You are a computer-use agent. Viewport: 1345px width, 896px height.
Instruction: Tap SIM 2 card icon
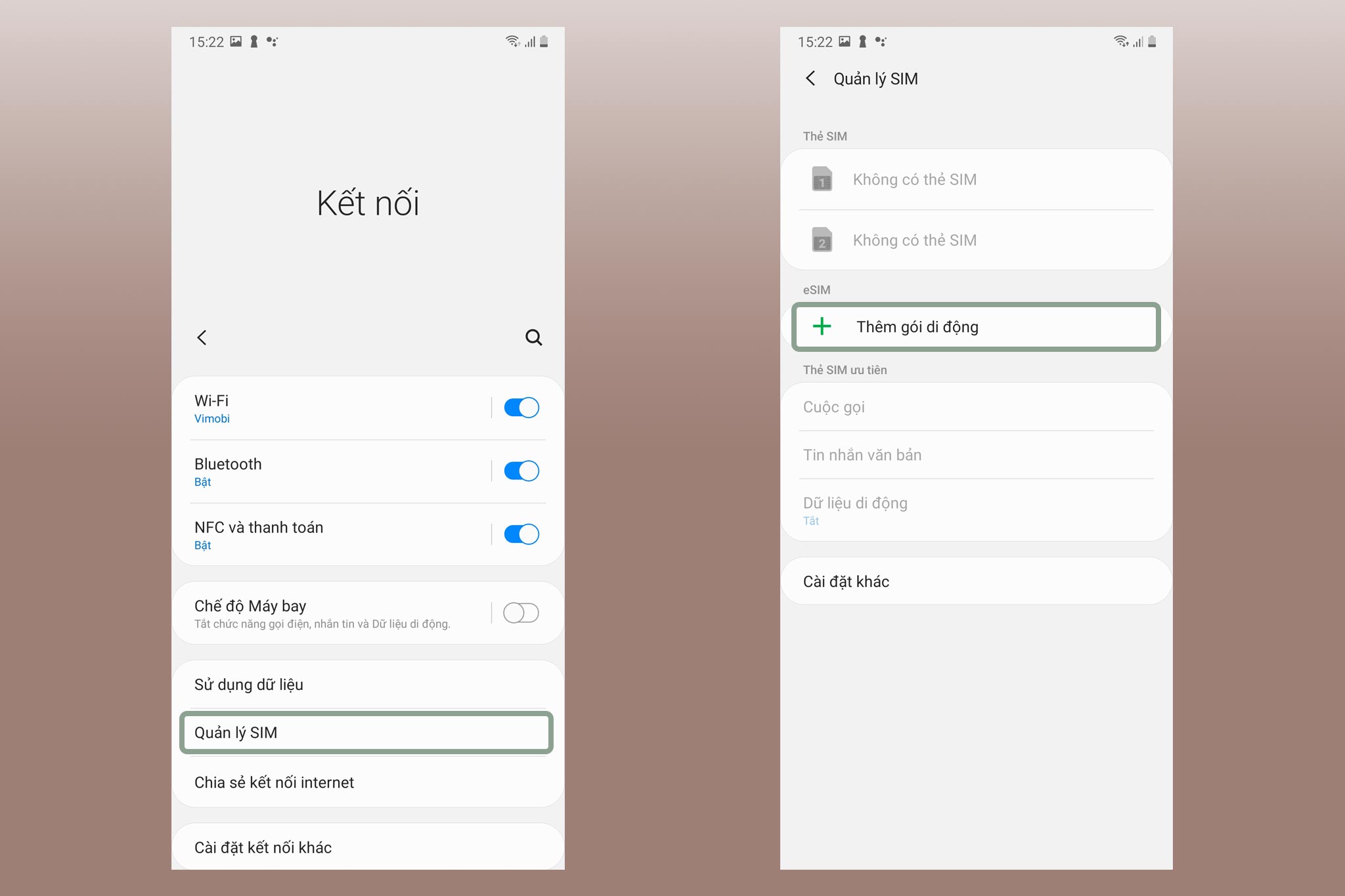(x=822, y=240)
